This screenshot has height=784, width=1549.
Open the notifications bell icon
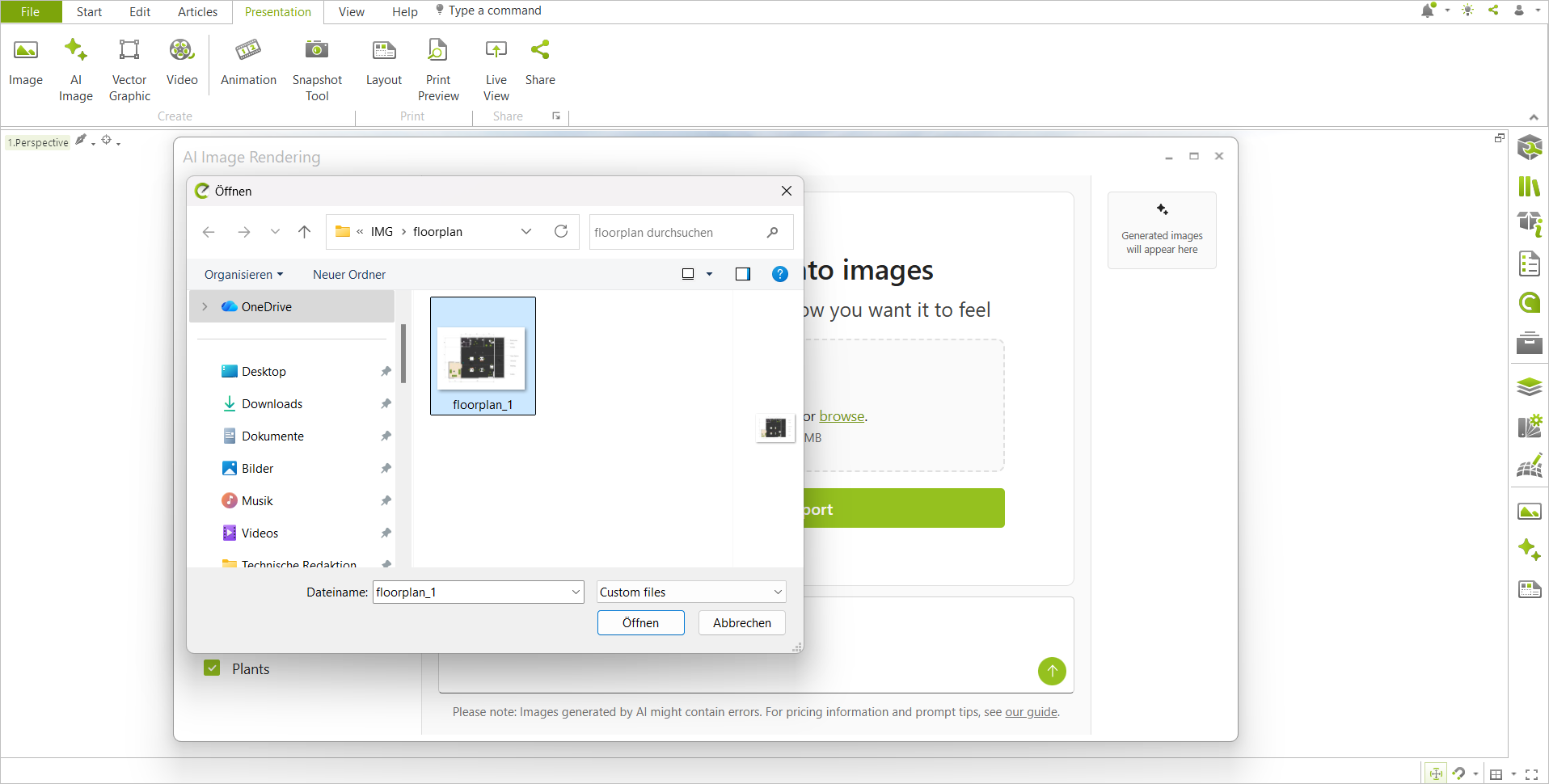point(1429,11)
